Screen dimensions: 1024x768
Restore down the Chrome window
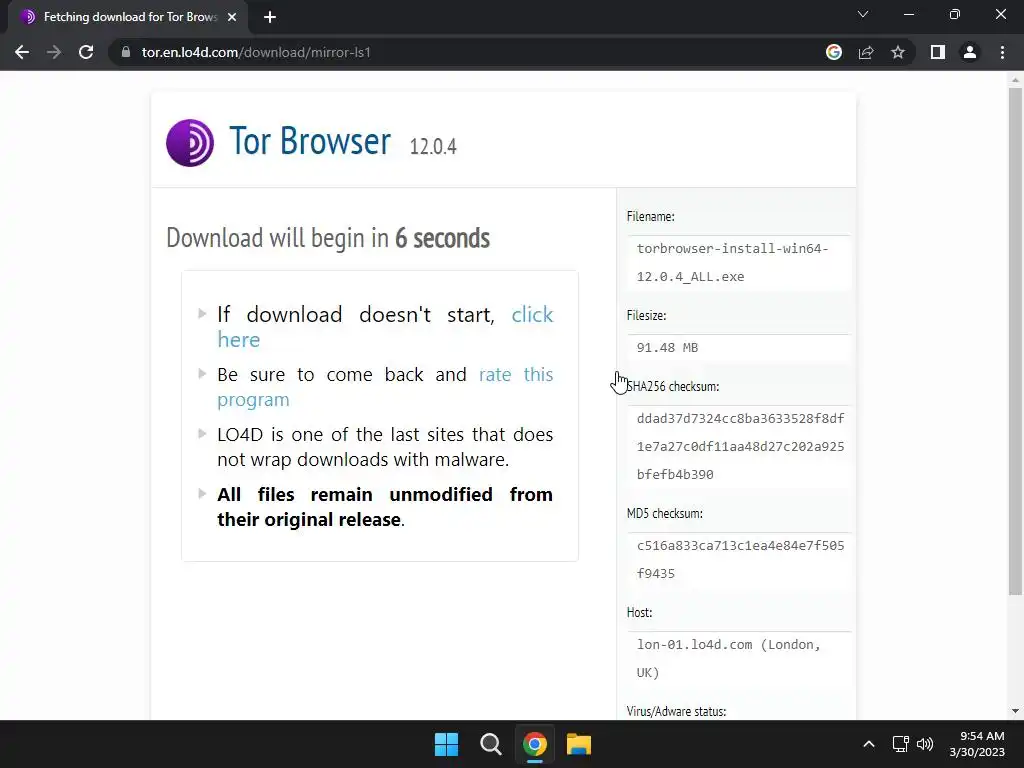(955, 14)
